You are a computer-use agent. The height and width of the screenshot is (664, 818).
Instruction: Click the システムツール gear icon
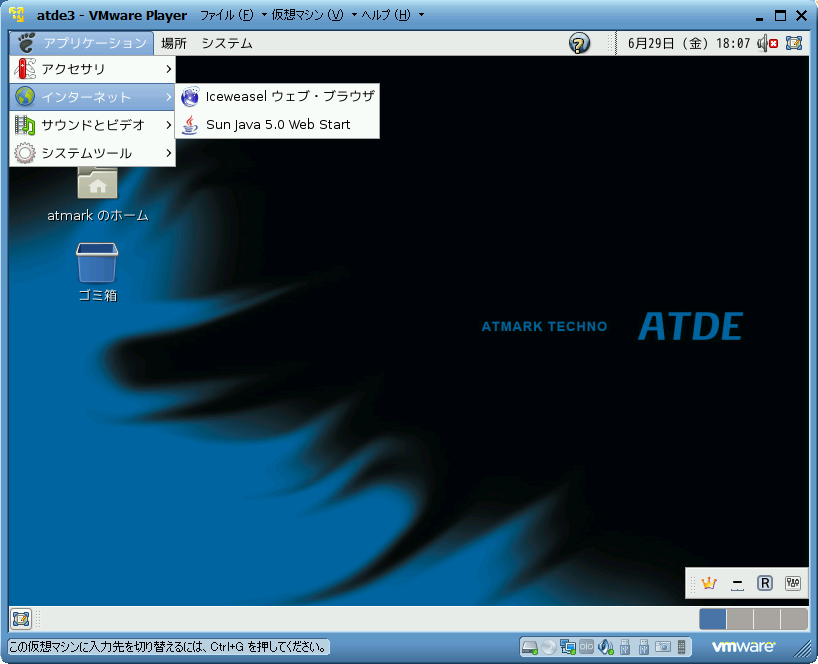tap(25, 153)
